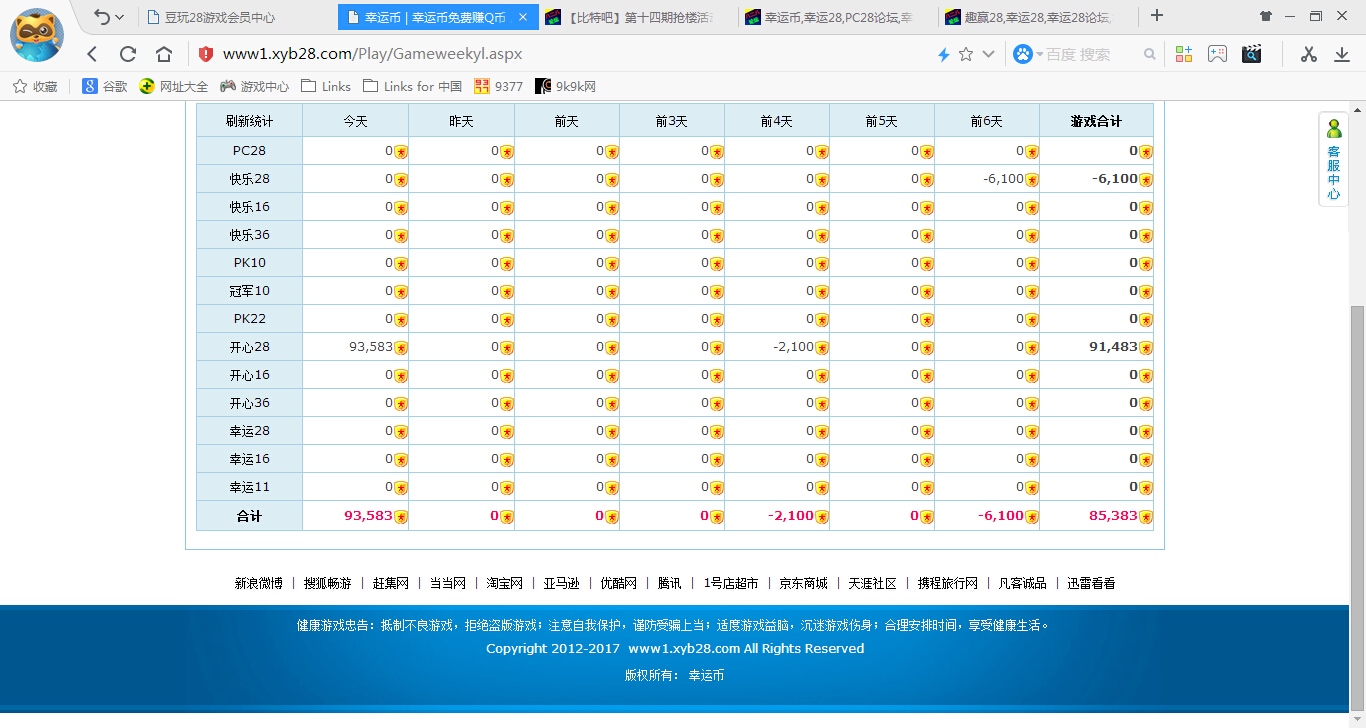Click the coin icon in 幸运11 游戏合计 cell
This screenshot has height=728, width=1366.
[x=1146, y=488]
